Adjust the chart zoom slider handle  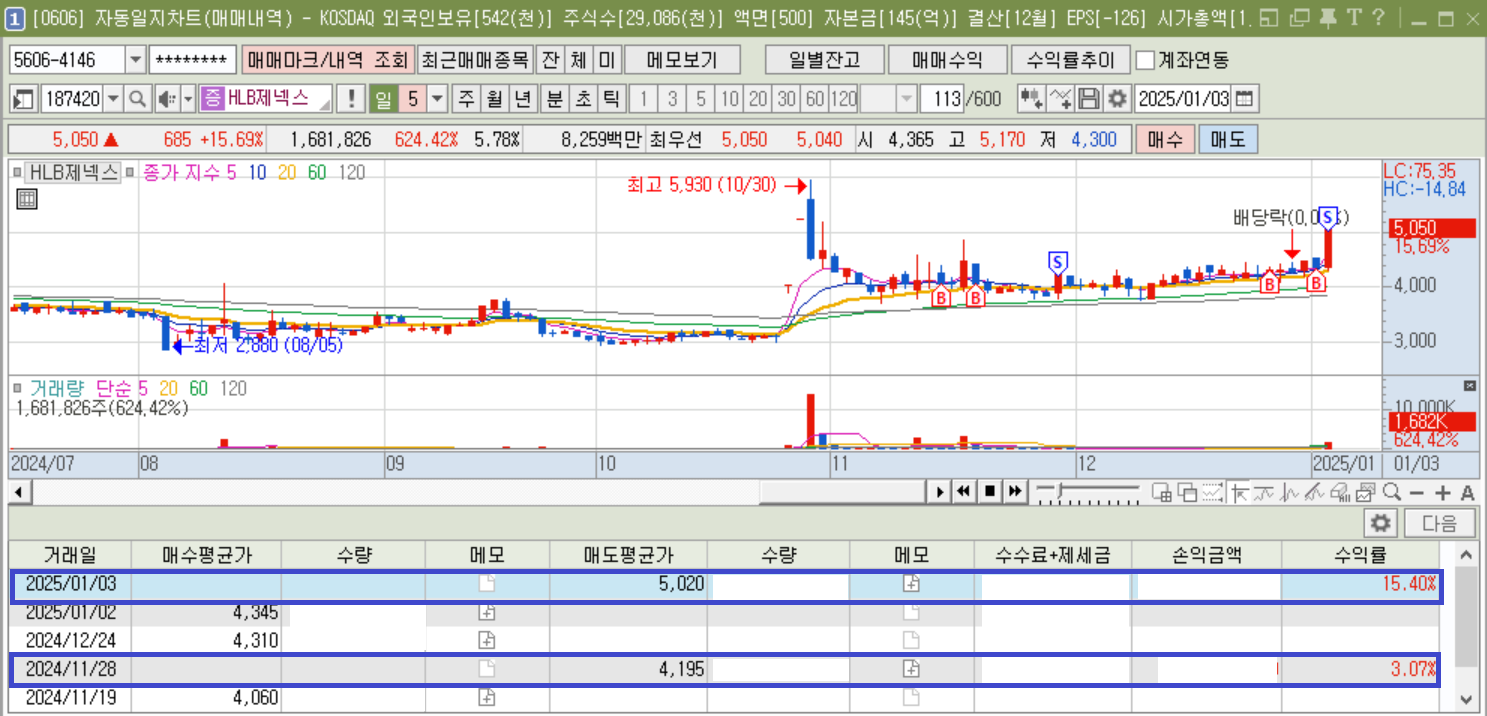click(x=1059, y=490)
